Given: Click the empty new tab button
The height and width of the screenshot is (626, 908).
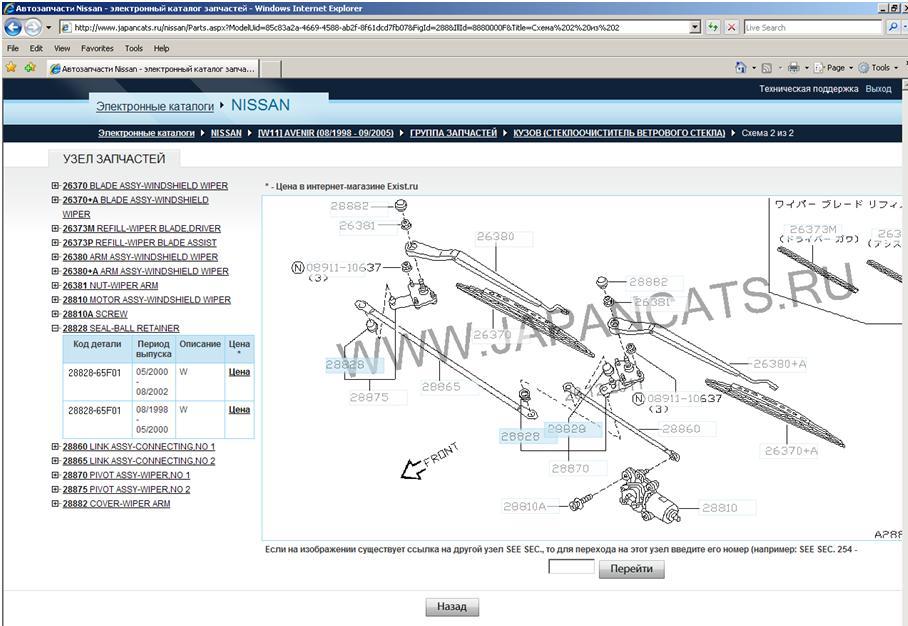Looking at the screenshot, I should 270,69.
